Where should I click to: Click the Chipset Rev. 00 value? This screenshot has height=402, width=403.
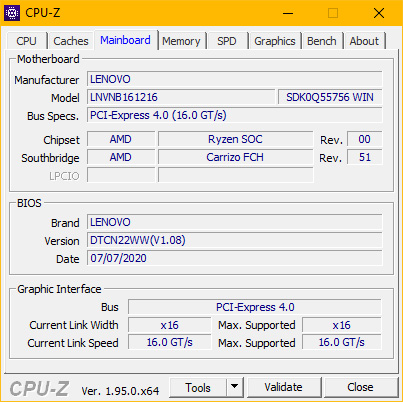coord(365,139)
